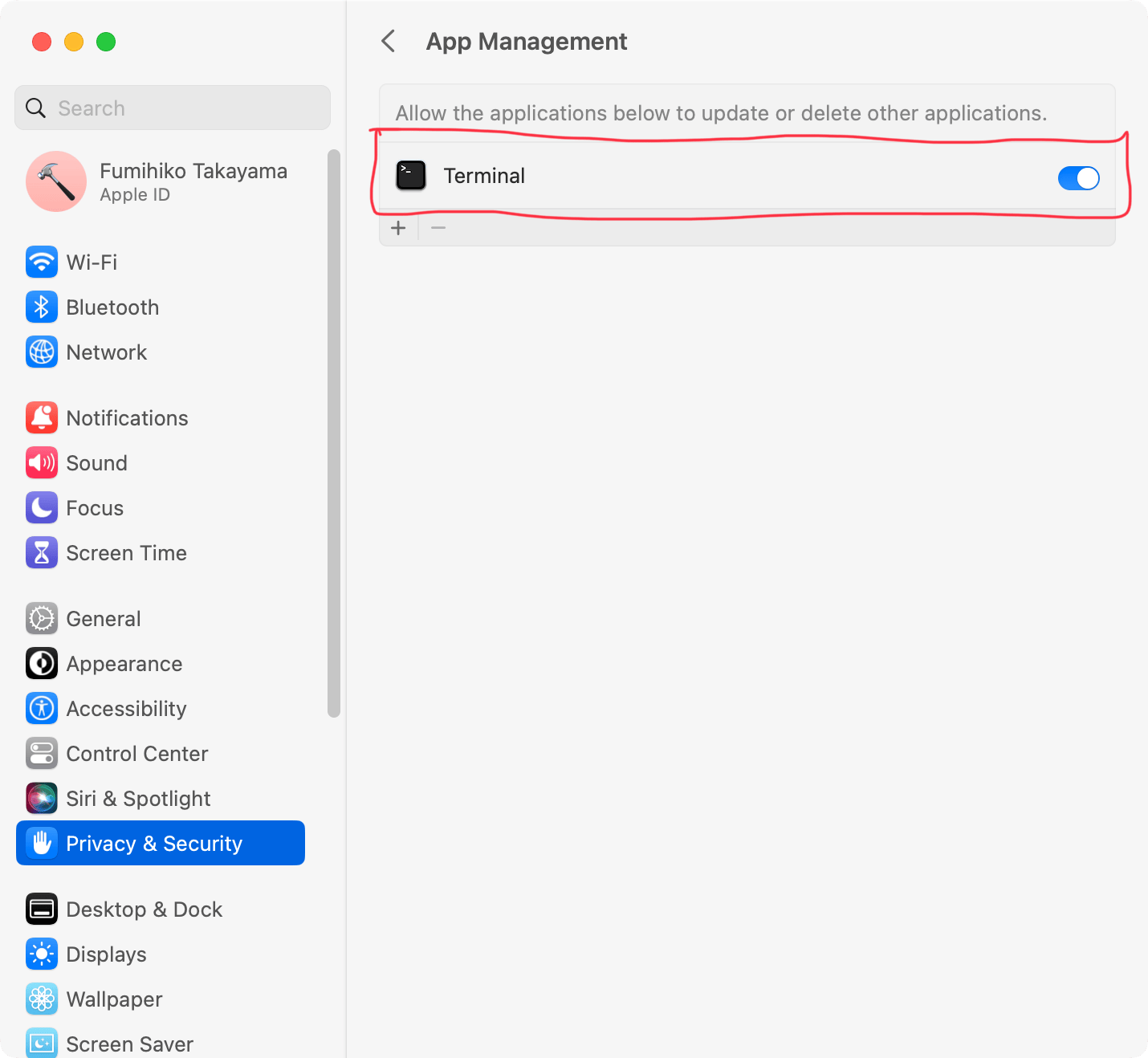1148x1058 pixels.
Task: Click the Apple ID avatar picture
Action: click(56, 181)
